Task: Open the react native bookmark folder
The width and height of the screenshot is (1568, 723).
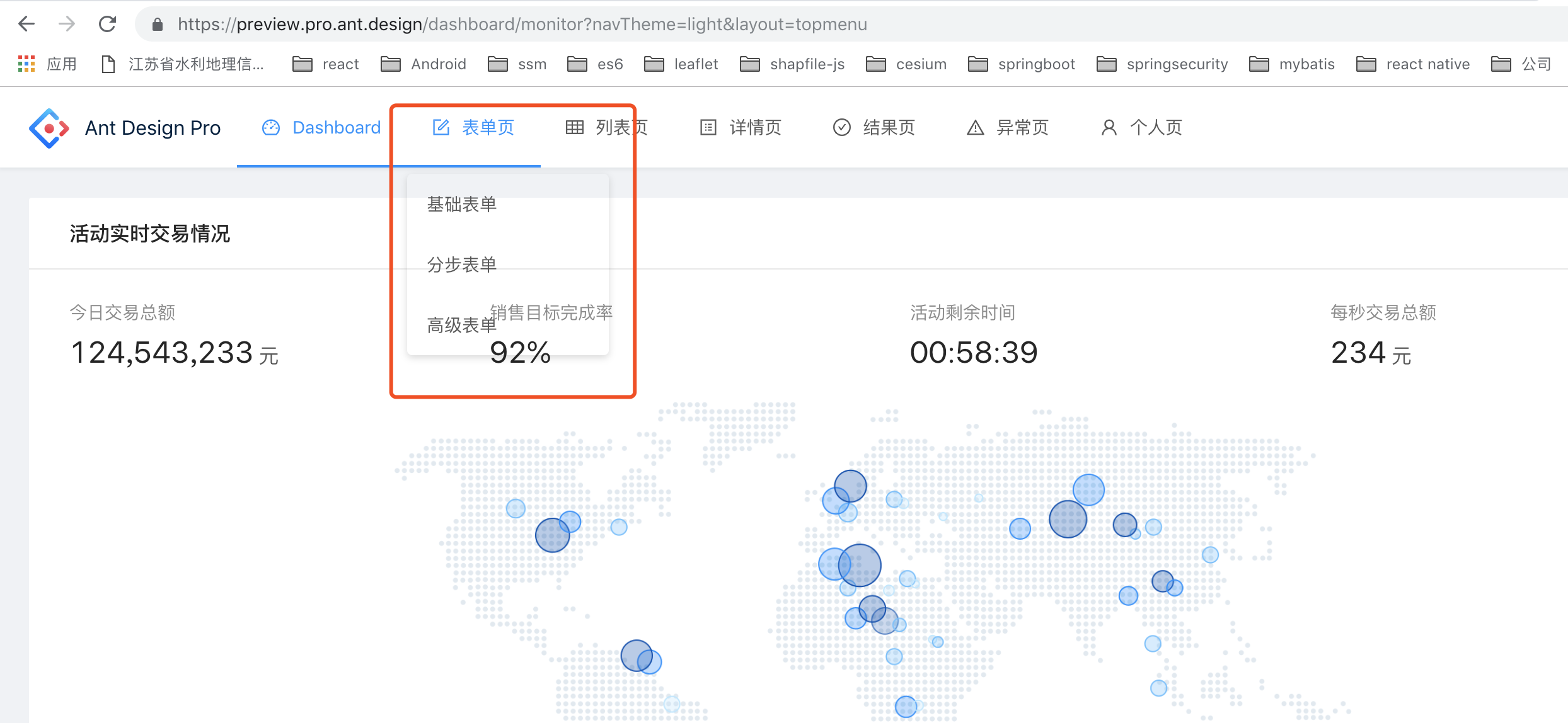Action: click(1413, 64)
